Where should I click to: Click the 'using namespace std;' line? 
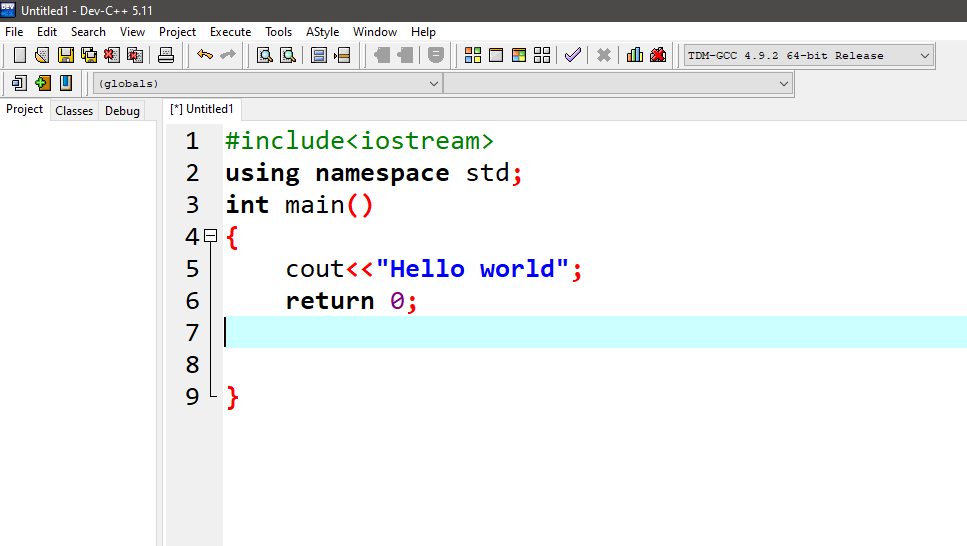pyautogui.click(x=374, y=173)
